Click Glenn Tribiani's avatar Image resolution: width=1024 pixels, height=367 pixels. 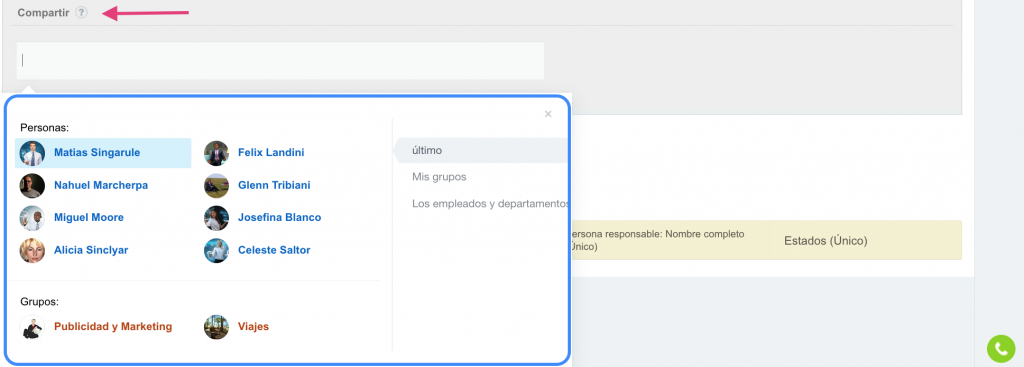pyautogui.click(x=216, y=185)
